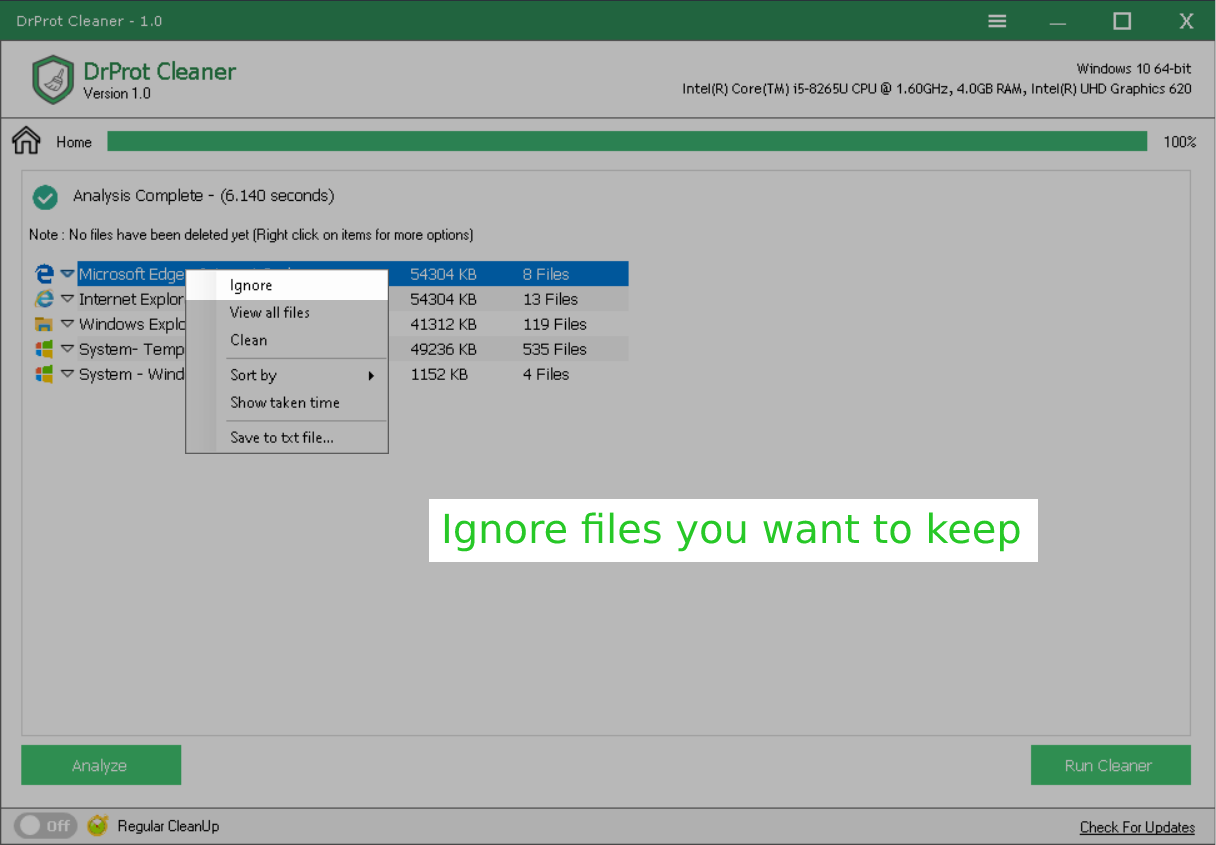The image size is (1216, 845).
Task: Choose Clean from the context menu
Action: tap(287, 340)
